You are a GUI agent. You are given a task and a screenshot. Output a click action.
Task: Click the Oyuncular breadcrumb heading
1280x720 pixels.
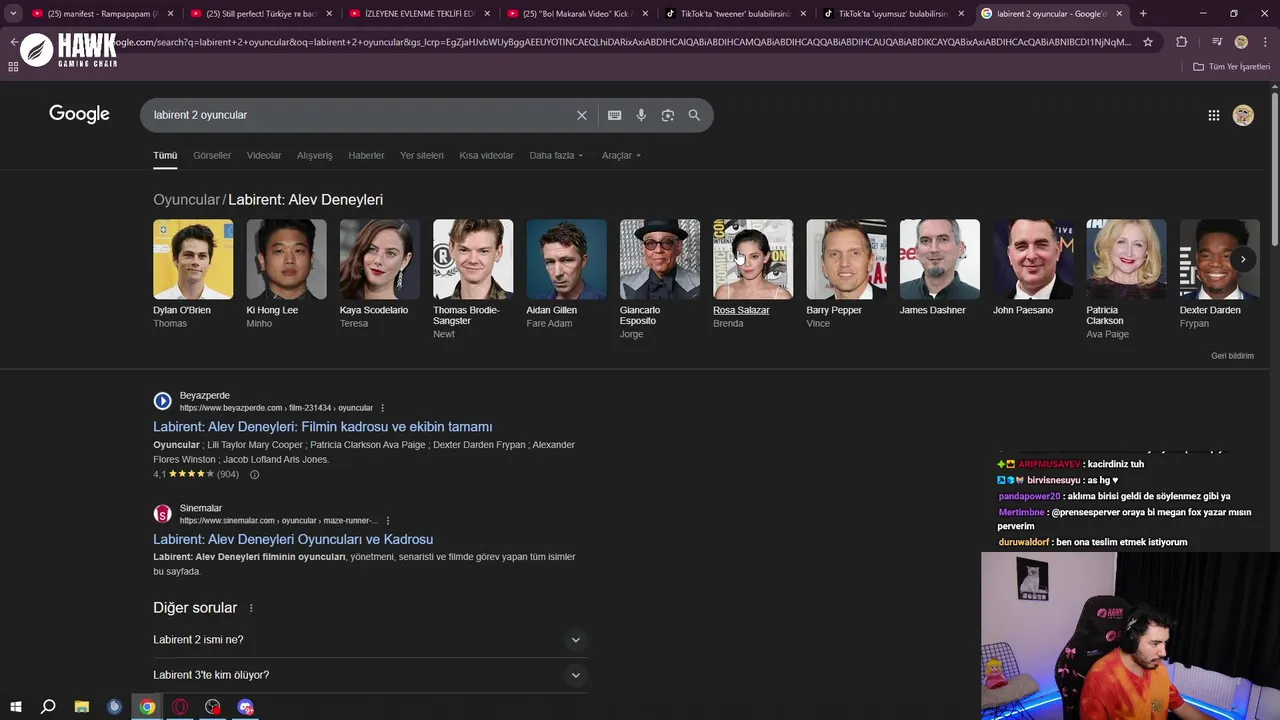pos(186,200)
